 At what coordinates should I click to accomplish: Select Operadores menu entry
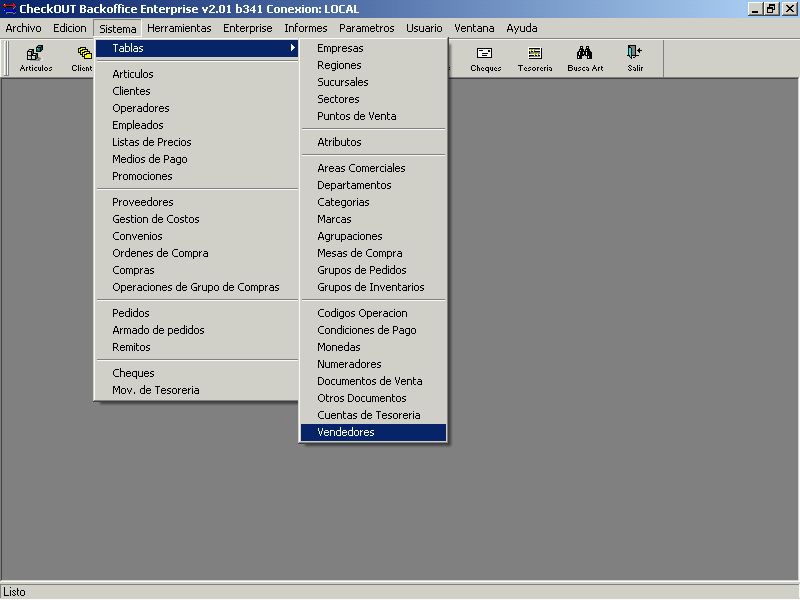coord(197,108)
